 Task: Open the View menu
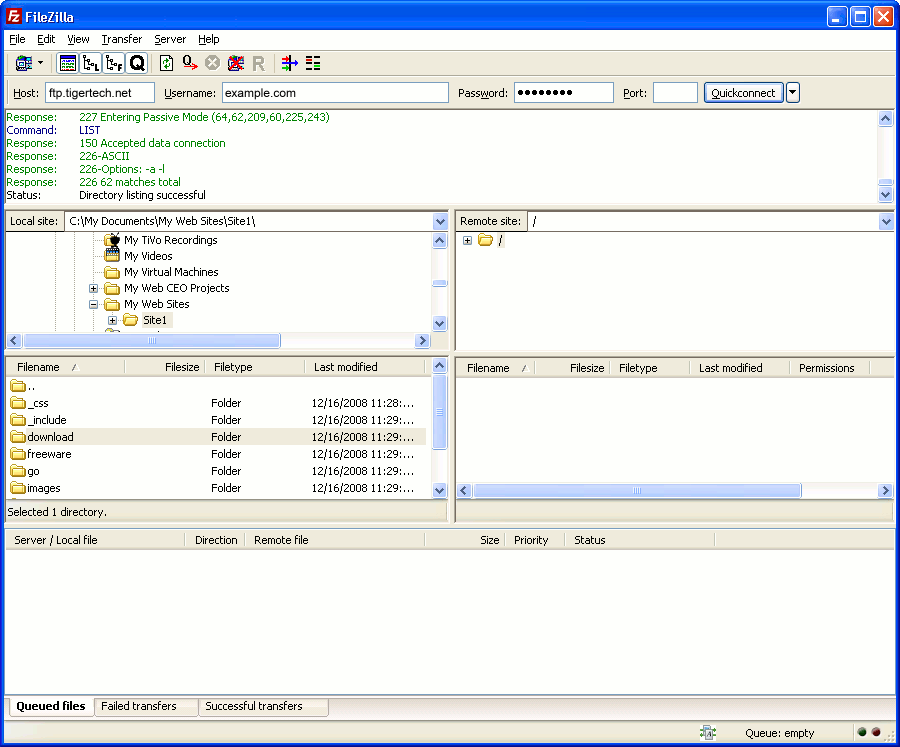(78, 39)
